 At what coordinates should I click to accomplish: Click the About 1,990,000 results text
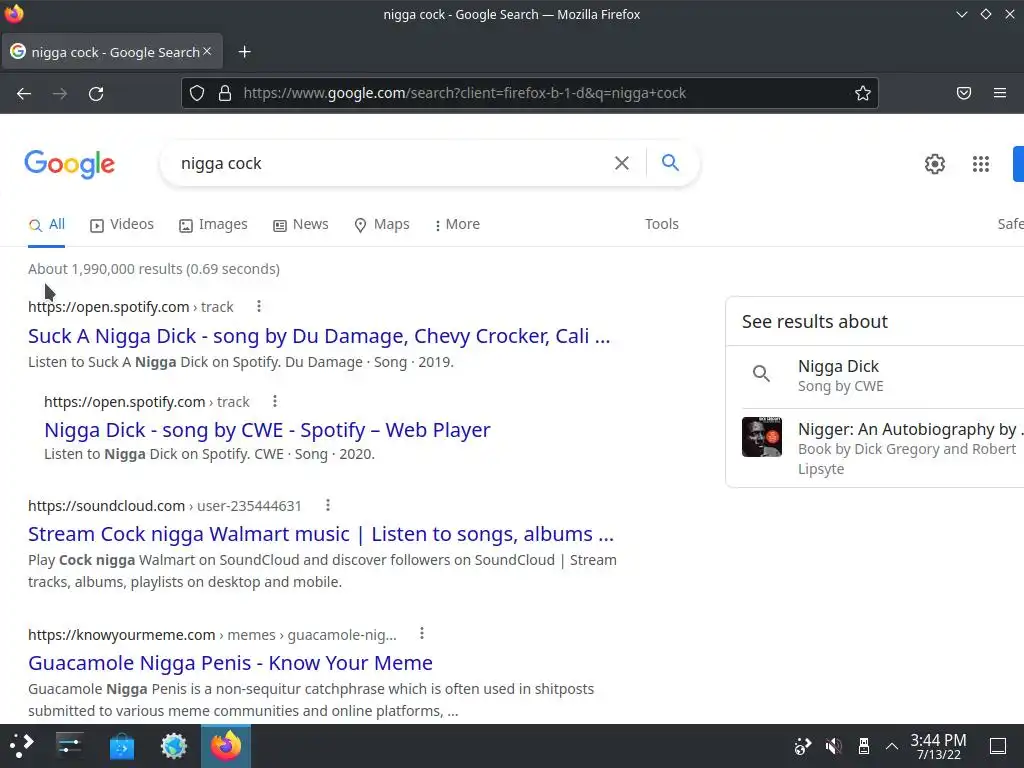154,269
